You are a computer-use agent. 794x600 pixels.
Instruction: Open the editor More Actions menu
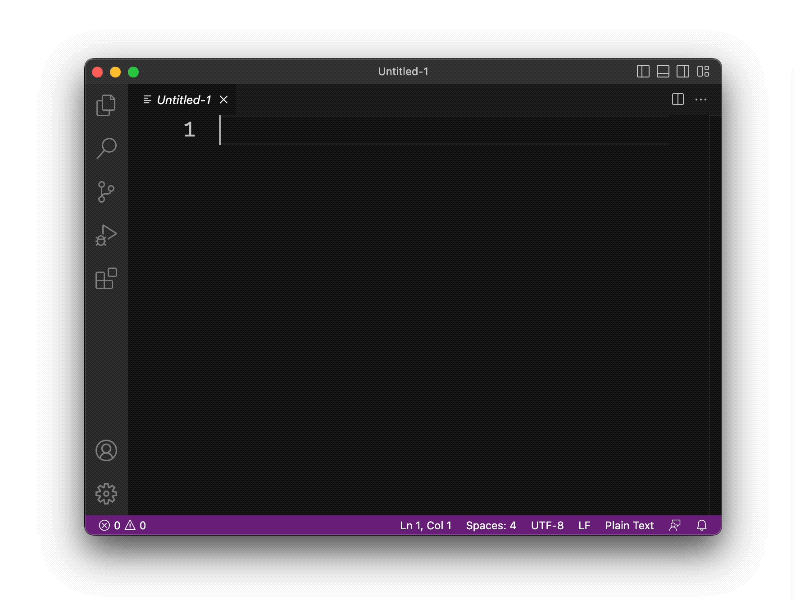(x=701, y=100)
